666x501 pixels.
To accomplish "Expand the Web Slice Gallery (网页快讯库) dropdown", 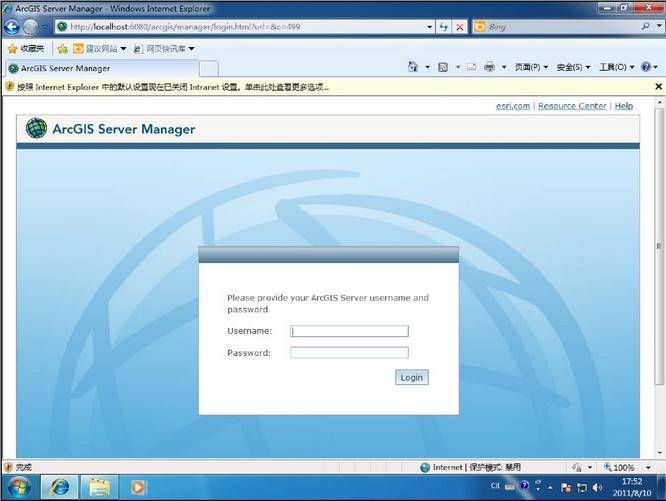I will click(192, 49).
